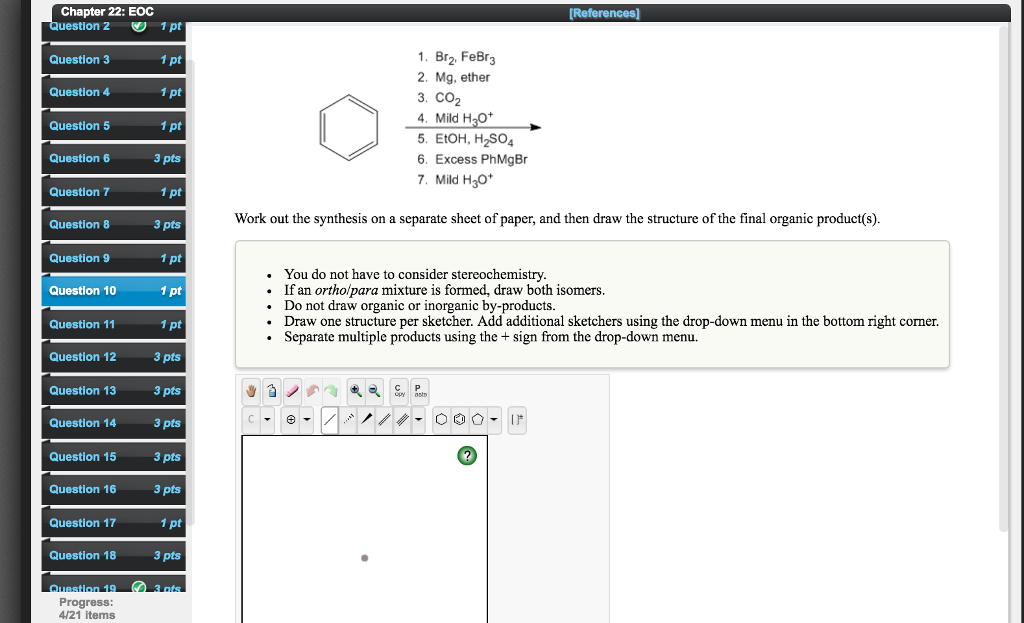1024x623 pixels.
Task: Click the green question mark help icon
Action: [467, 455]
